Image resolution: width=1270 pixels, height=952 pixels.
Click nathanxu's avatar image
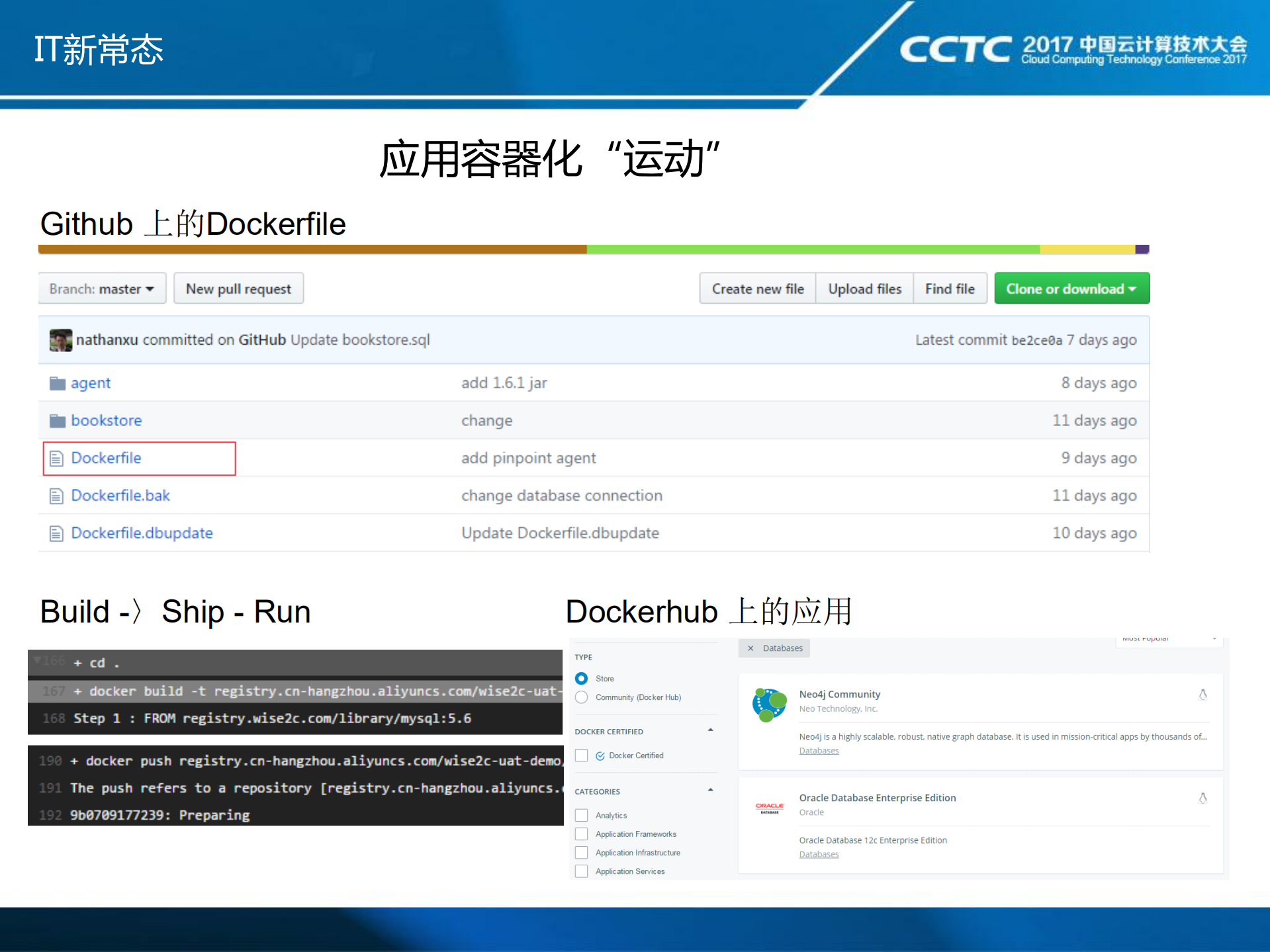pyautogui.click(x=60, y=339)
